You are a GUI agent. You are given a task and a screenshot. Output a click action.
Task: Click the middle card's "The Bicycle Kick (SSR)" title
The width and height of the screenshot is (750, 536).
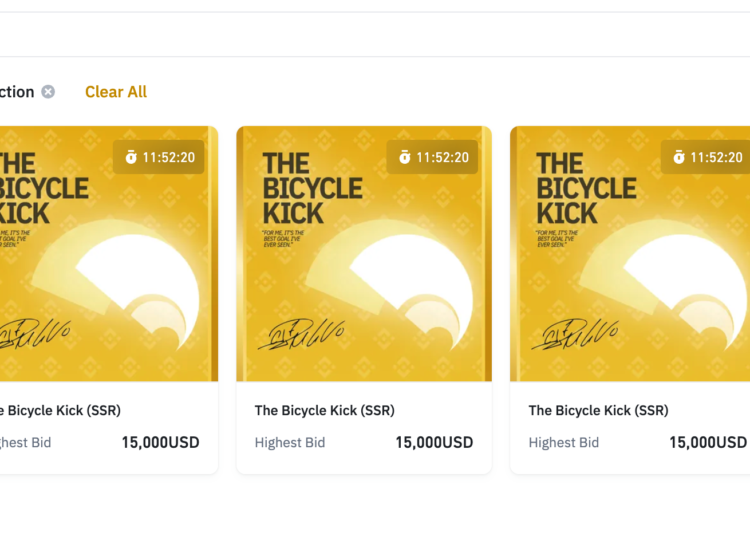[325, 410]
